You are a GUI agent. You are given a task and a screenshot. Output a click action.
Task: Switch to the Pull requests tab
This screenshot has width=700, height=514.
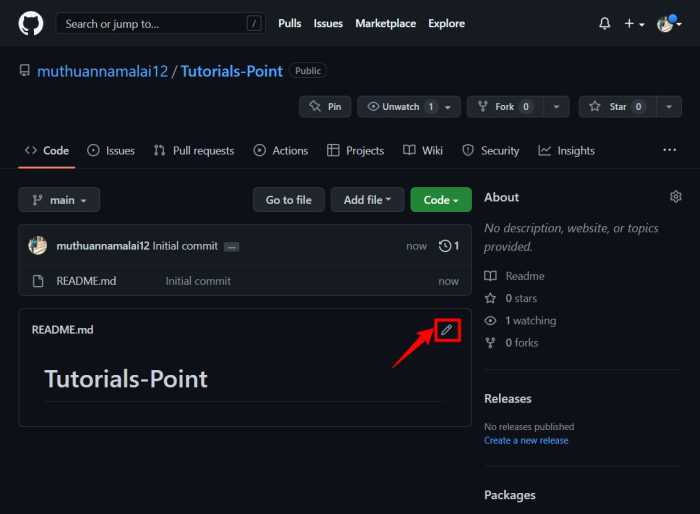[x=194, y=151]
